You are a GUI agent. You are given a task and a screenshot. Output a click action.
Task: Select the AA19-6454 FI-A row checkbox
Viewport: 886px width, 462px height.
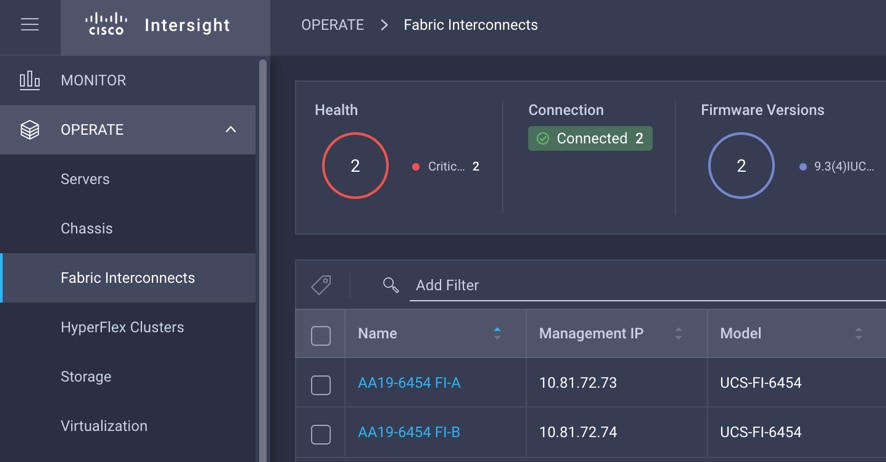point(321,385)
